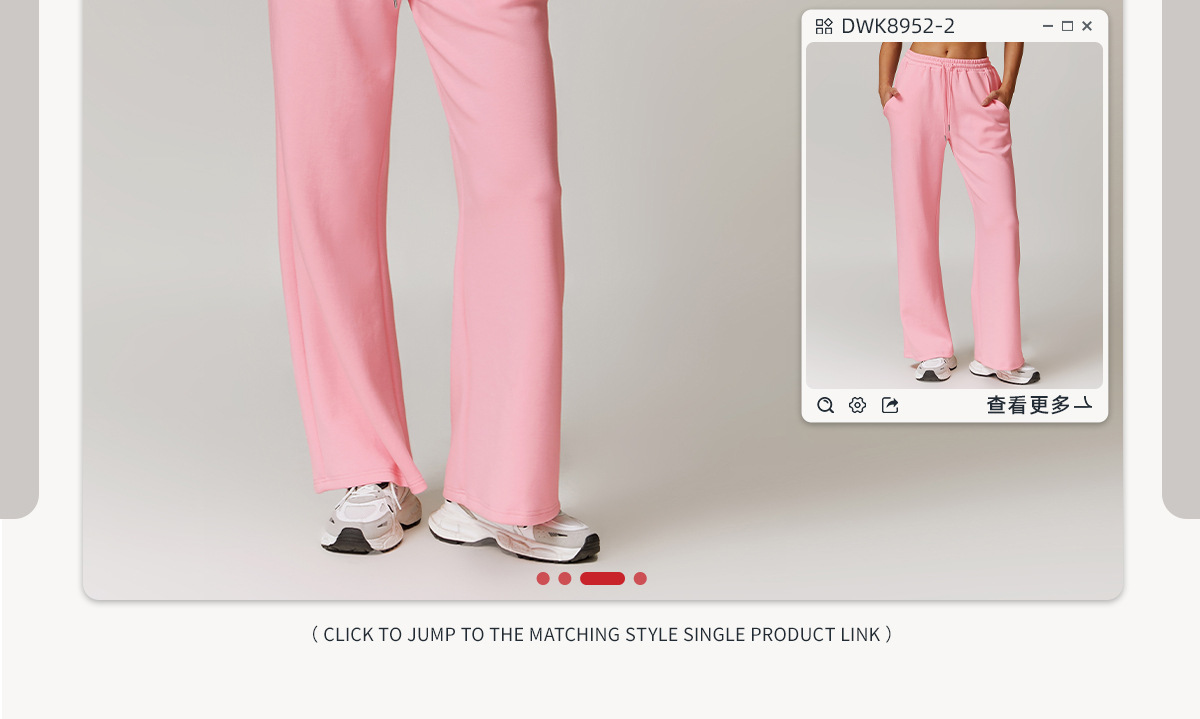The image size is (1200, 719).
Task: Click the DWK8952-2 product code title
Action: pos(898,26)
